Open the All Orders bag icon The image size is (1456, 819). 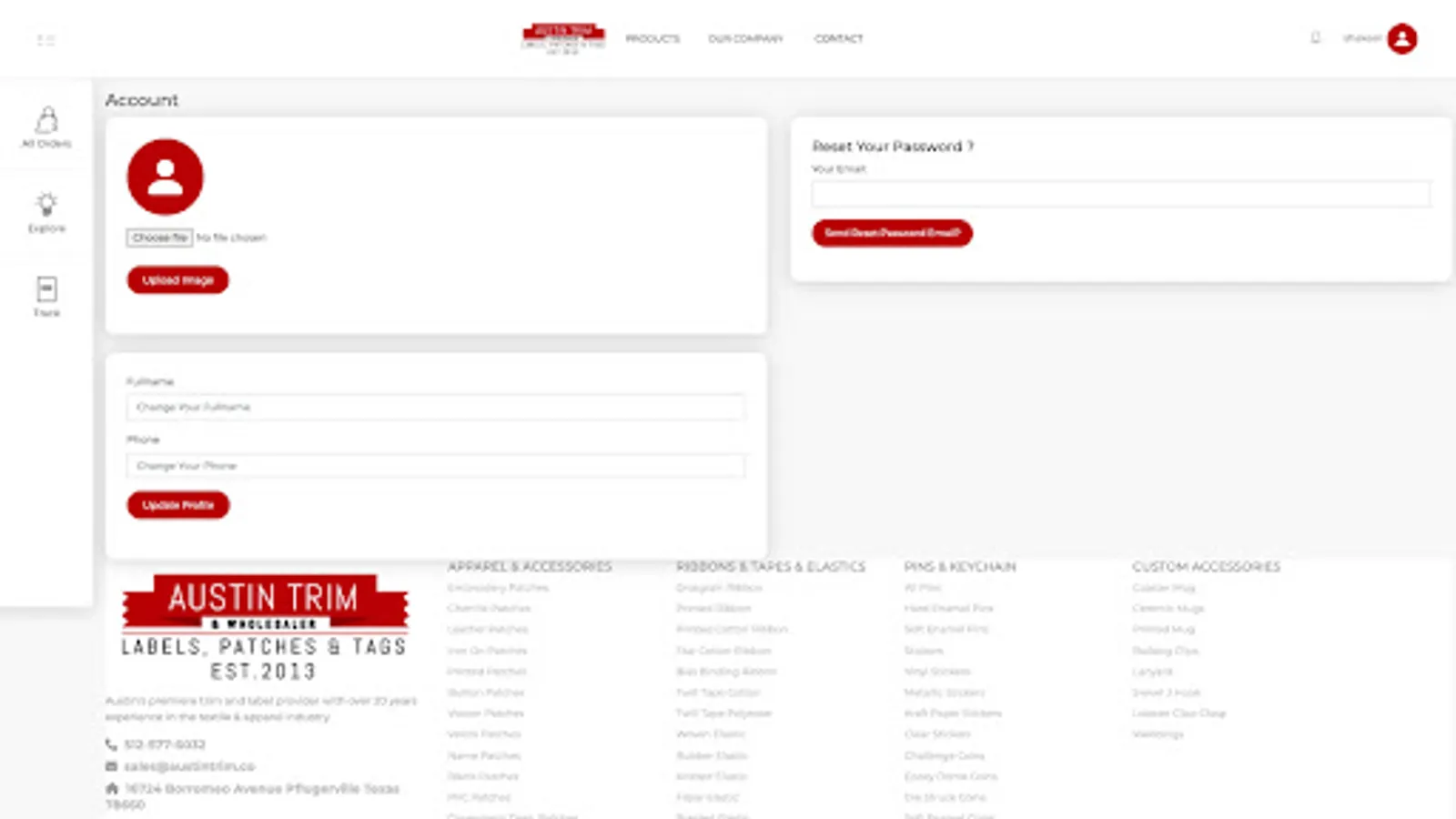click(46, 120)
